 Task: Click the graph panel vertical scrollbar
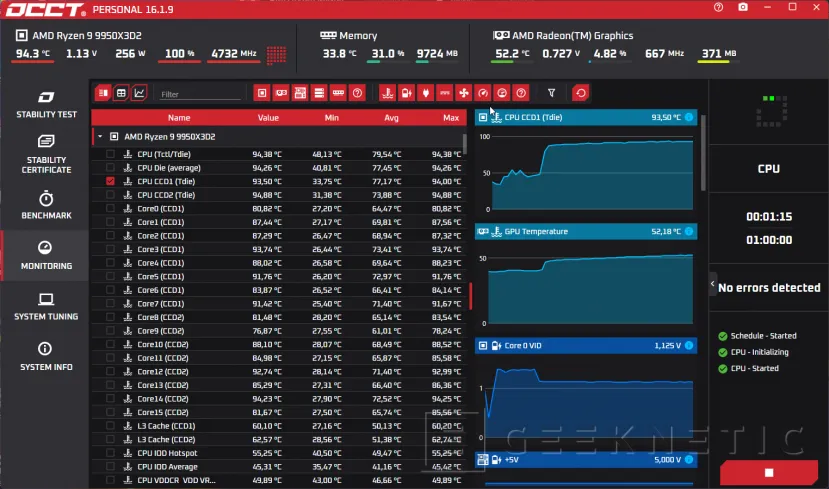[x=703, y=153]
